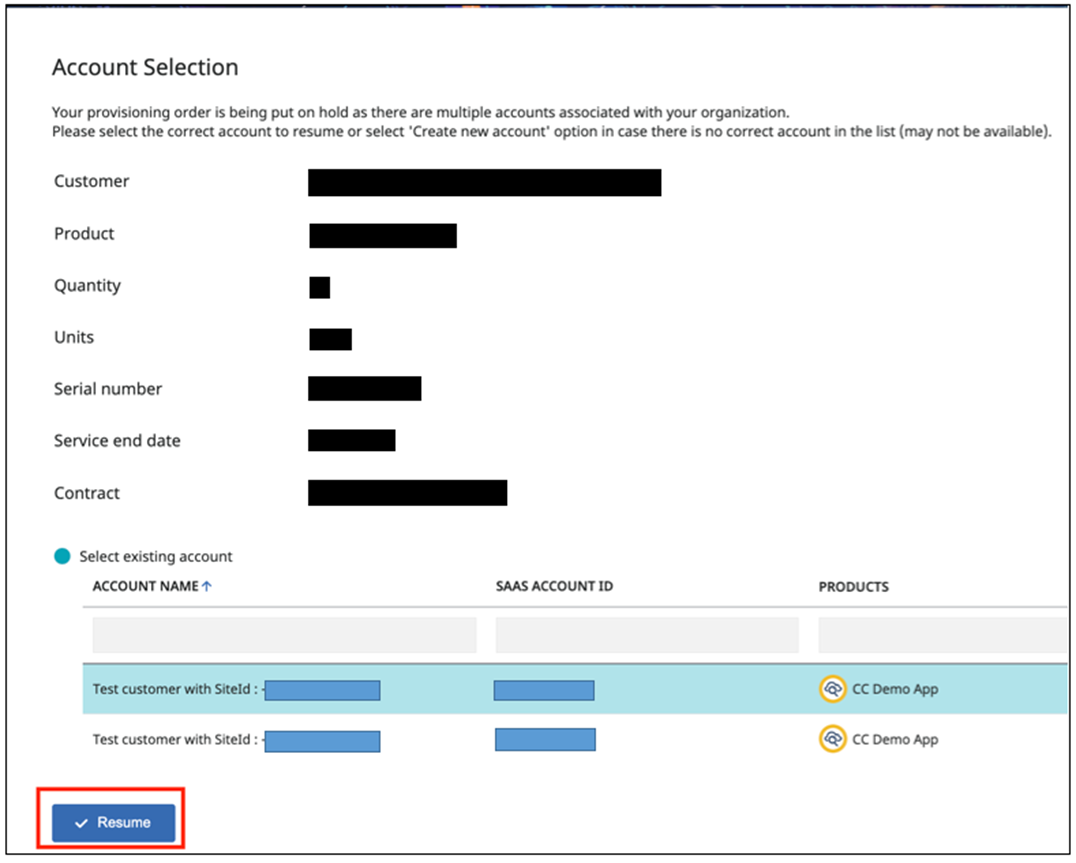Click the redacted Contract value

pyautogui.click(x=407, y=493)
